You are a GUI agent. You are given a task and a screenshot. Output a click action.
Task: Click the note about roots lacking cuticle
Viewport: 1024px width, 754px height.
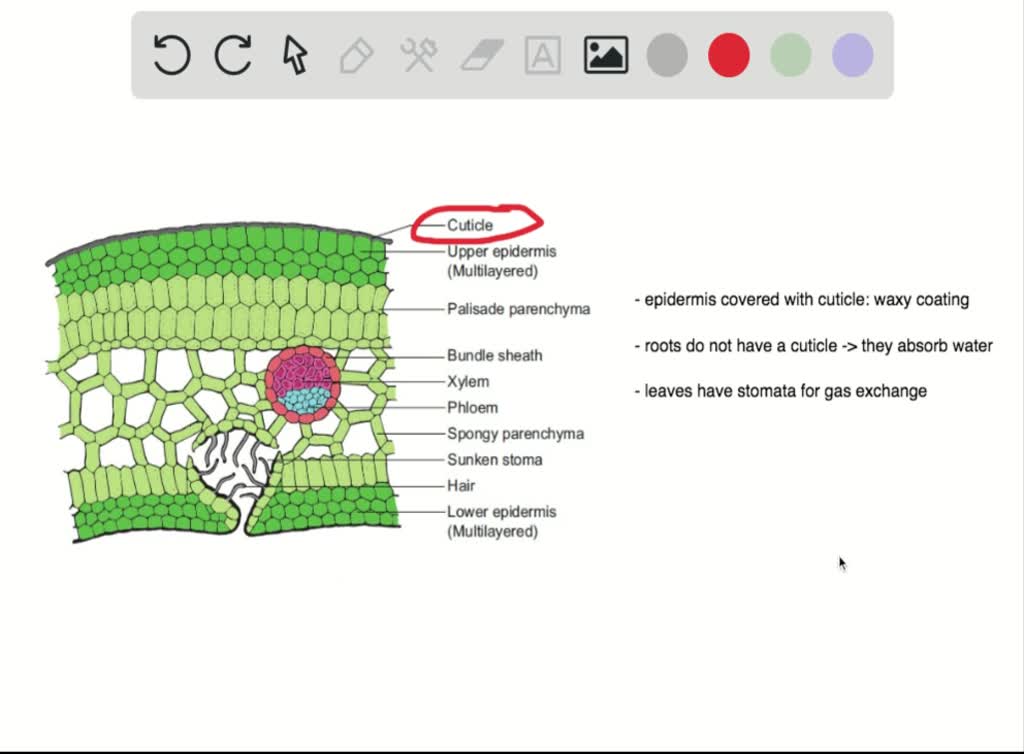(813, 346)
